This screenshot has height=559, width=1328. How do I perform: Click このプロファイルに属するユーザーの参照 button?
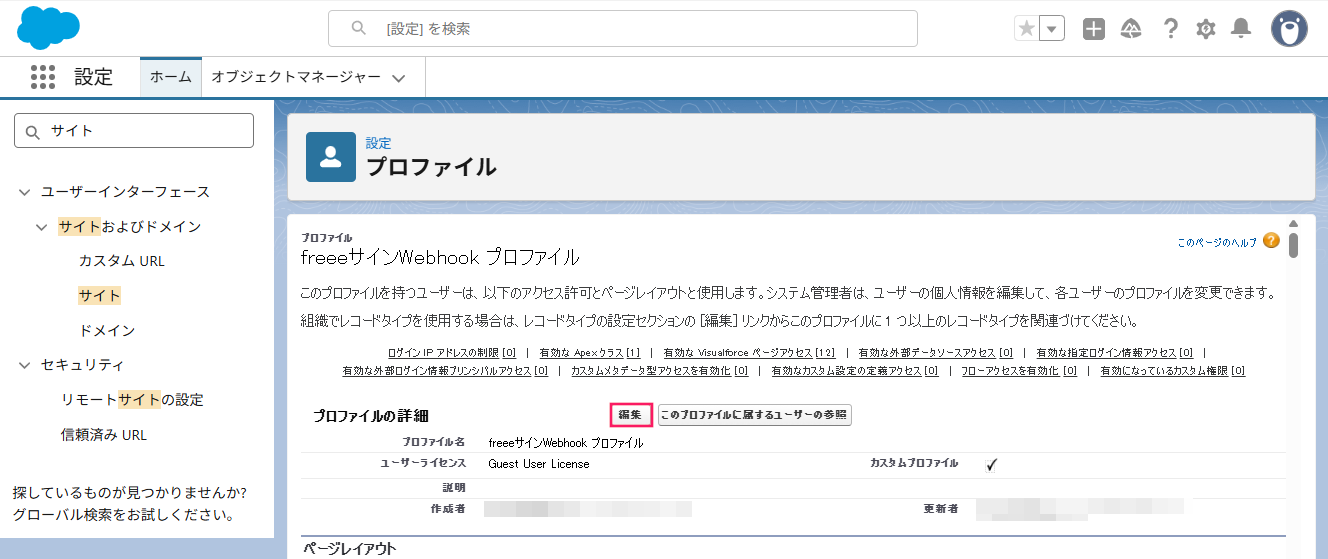pyautogui.click(x=755, y=415)
